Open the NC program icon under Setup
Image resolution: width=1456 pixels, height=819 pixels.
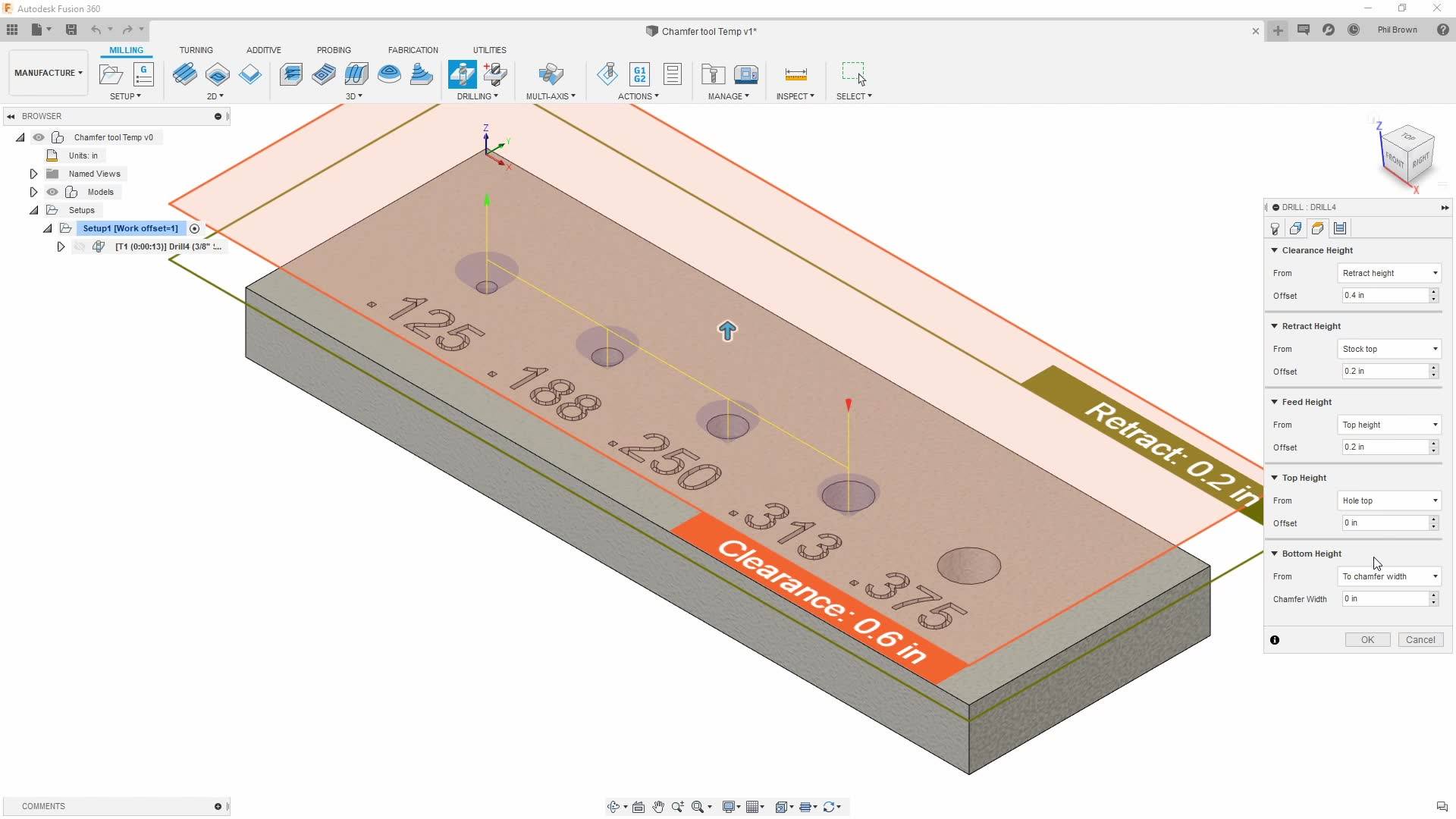(143, 74)
